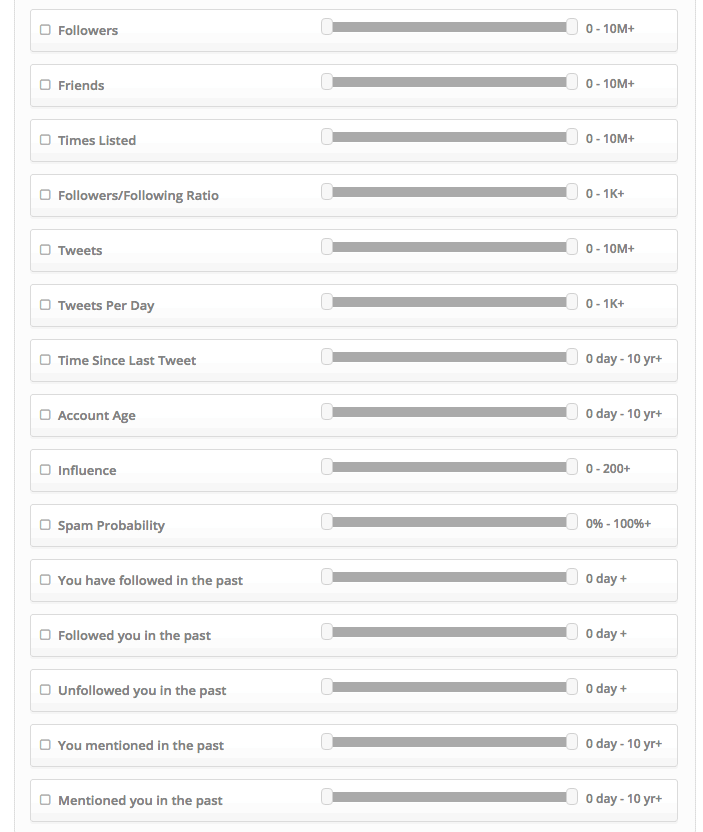The width and height of the screenshot is (703, 832).
Task: Enable 'Unfollowed you in the past' checkbox
Action: pyautogui.click(x=46, y=690)
